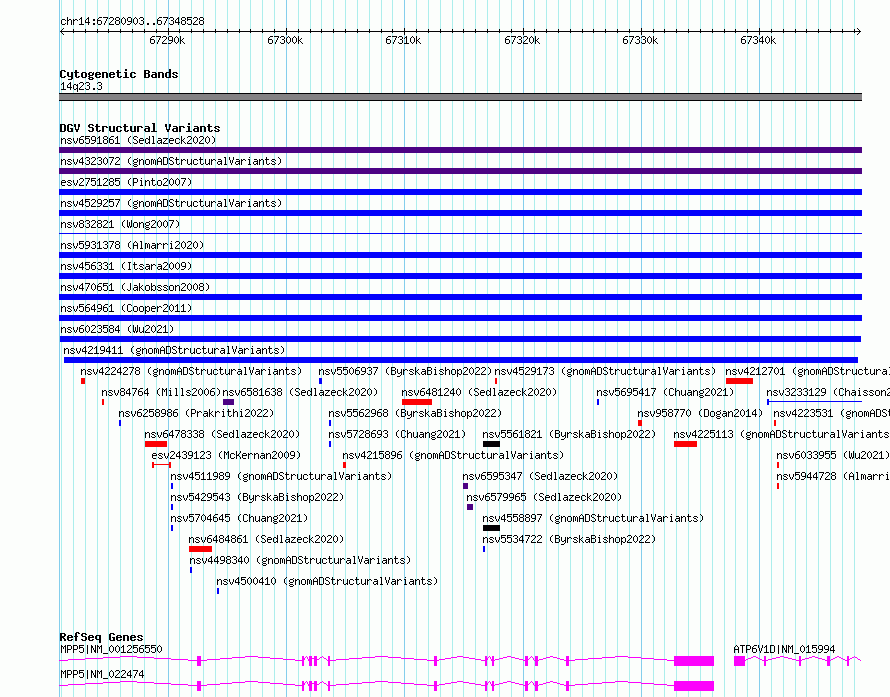Viewport: 890px width, 697px height.
Task: Select nsv5931378 (Almarri2020) label
Action: tap(132, 245)
